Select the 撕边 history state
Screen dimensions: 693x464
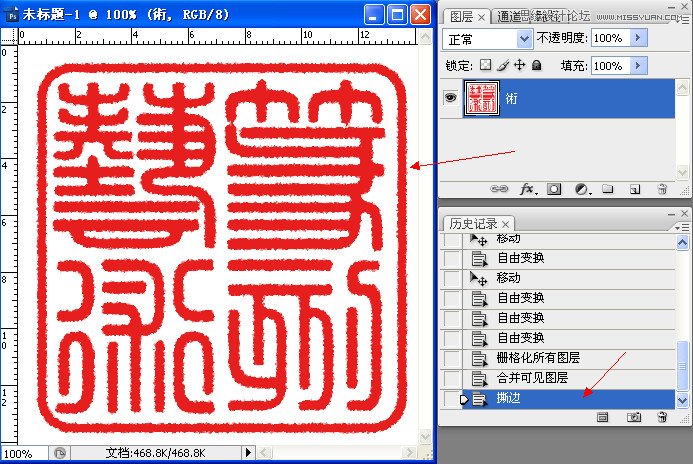(x=569, y=399)
